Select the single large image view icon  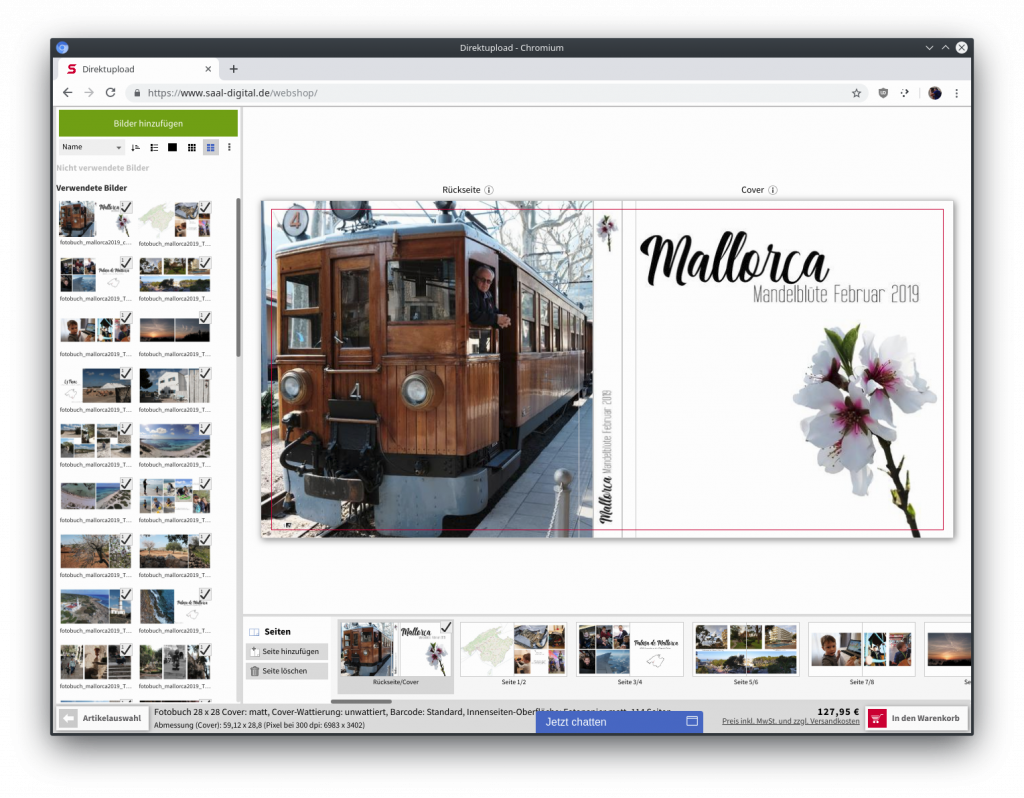click(x=172, y=147)
